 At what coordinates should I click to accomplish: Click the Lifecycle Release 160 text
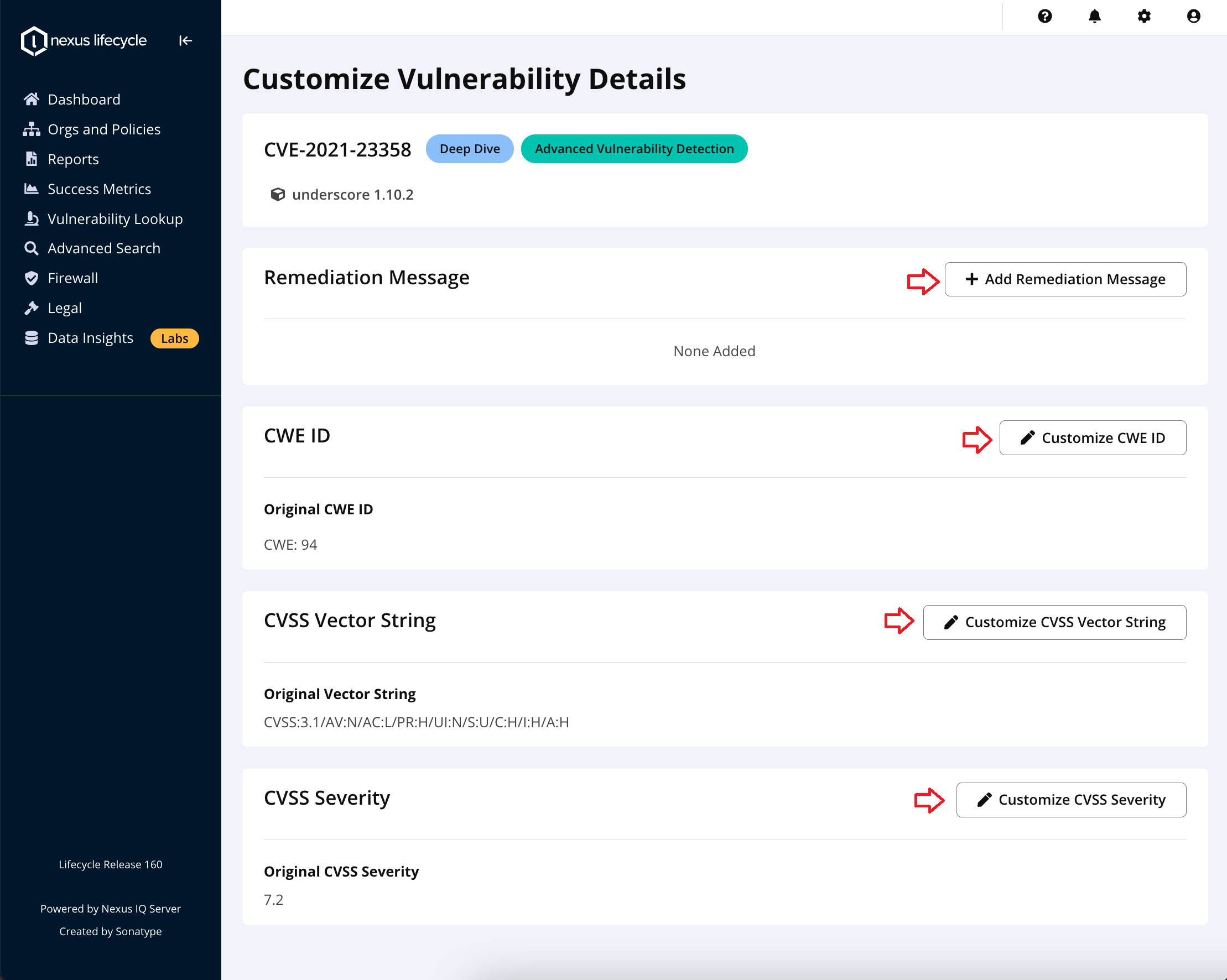[111, 864]
